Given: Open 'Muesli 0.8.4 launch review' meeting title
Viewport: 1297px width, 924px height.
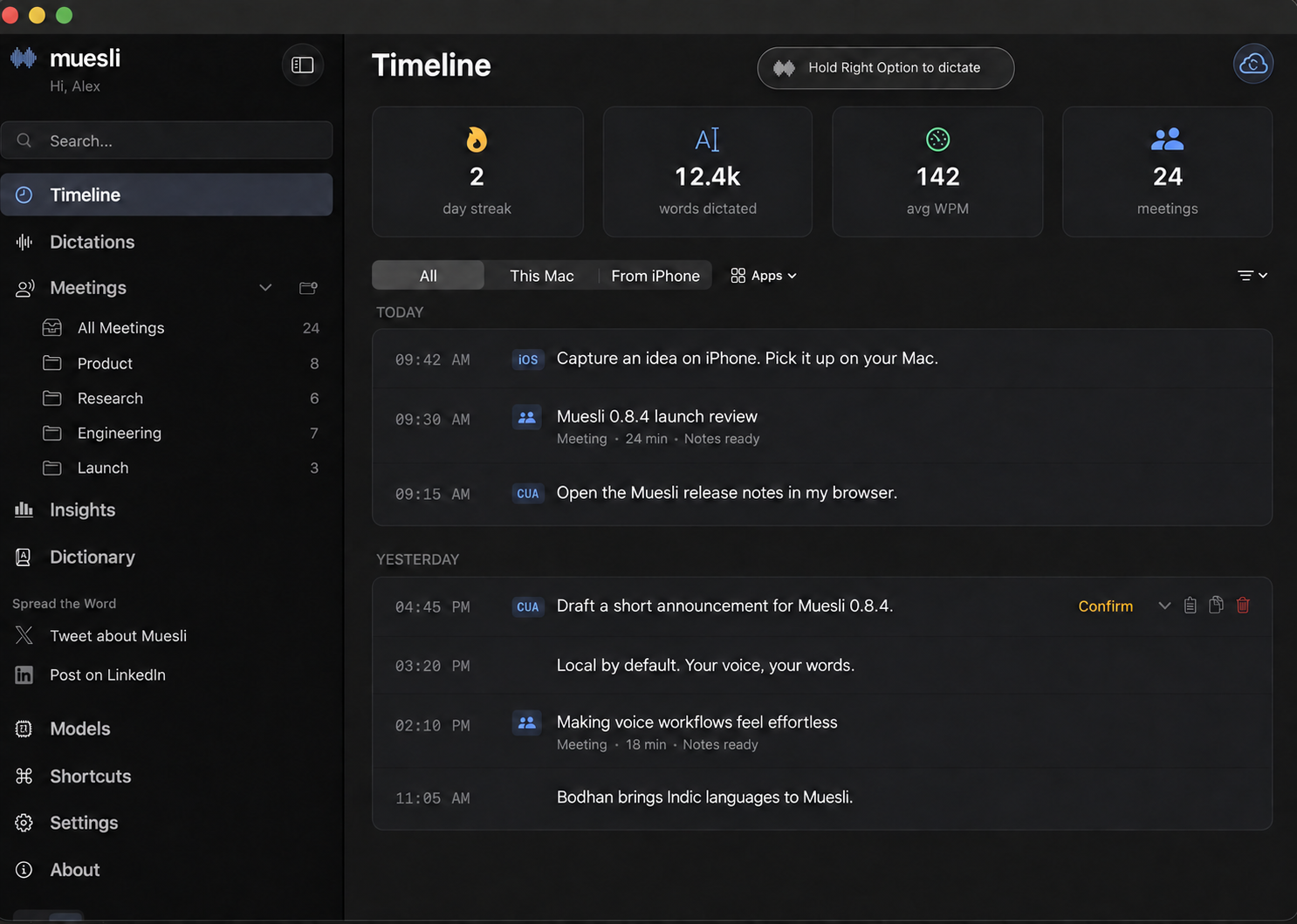Looking at the screenshot, I should point(657,416).
